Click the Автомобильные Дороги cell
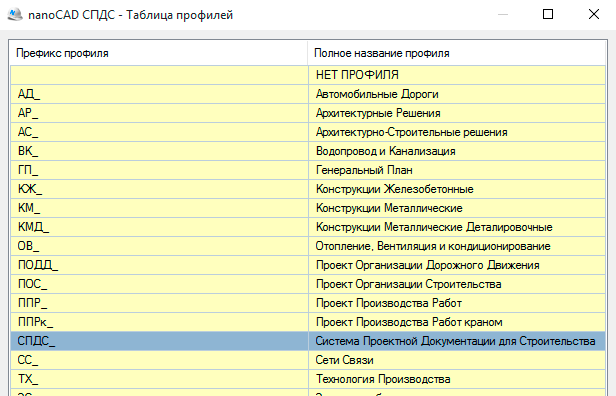This screenshot has width=616, height=396. [x=457, y=94]
